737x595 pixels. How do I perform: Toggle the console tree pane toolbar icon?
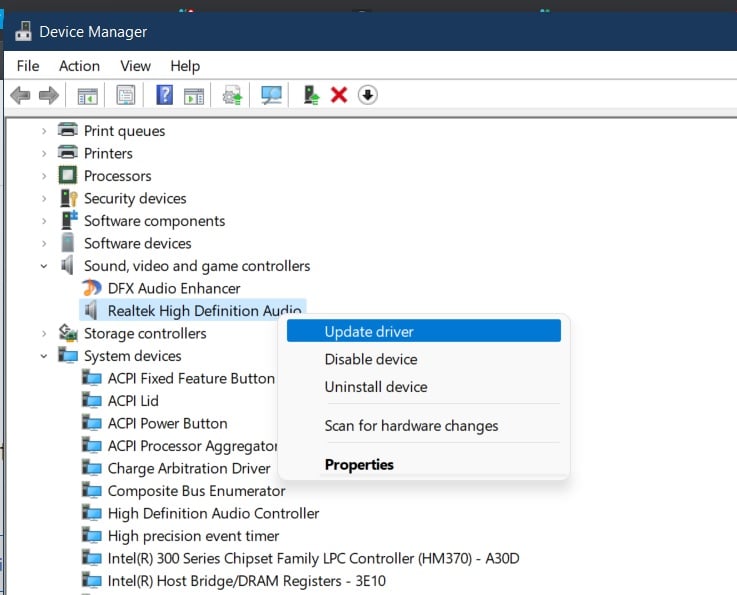click(87, 96)
